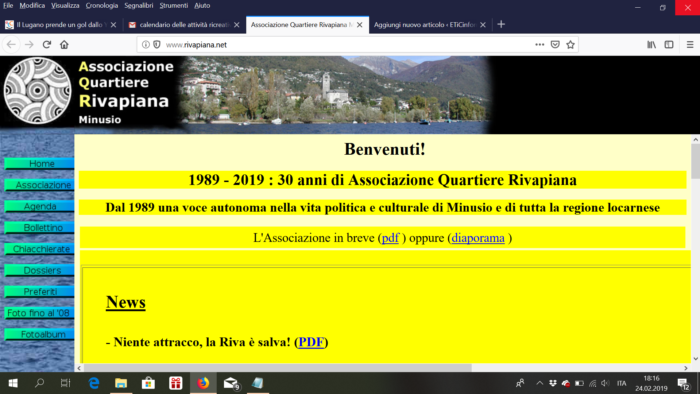Image resolution: width=700 pixels, height=394 pixels.
Task: Open Foto fino al '08 section
Action: click(39, 313)
